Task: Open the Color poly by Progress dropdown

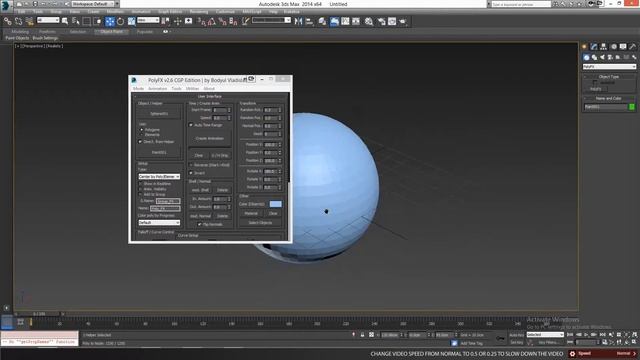Action: click(159, 222)
